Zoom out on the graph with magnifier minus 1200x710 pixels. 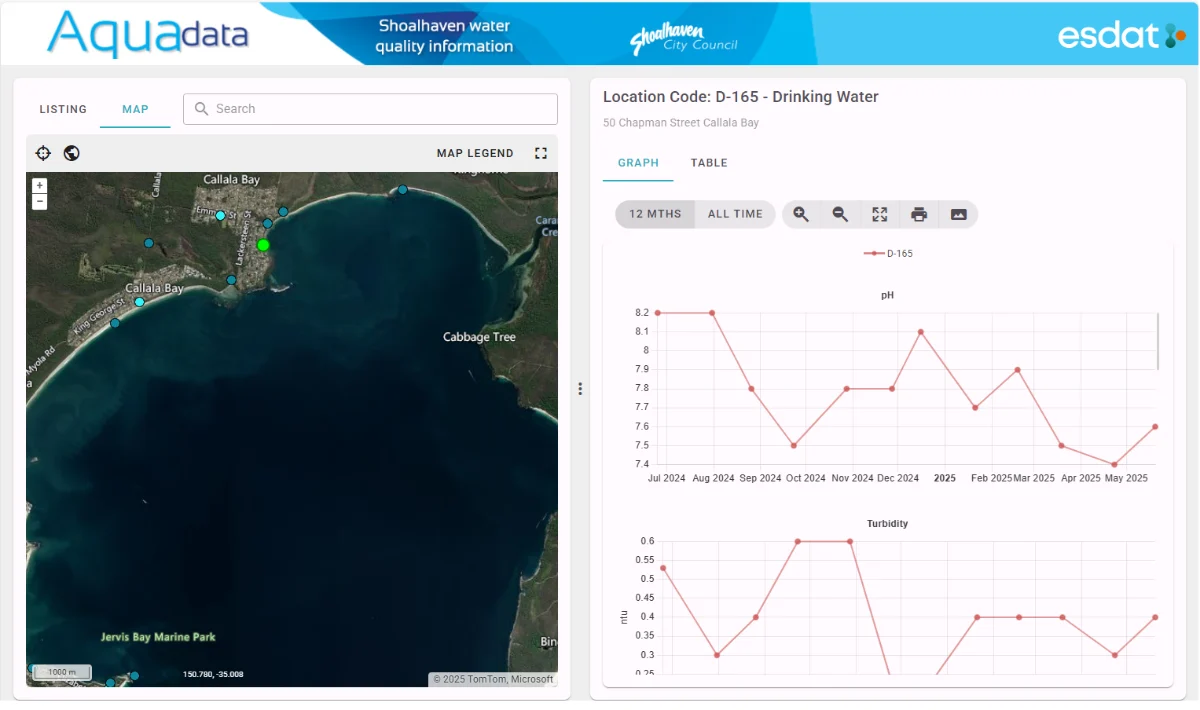(840, 214)
